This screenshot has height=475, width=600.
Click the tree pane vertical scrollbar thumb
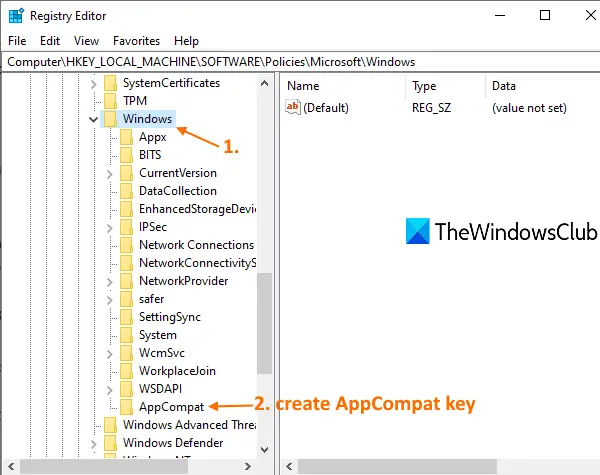tap(264, 323)
